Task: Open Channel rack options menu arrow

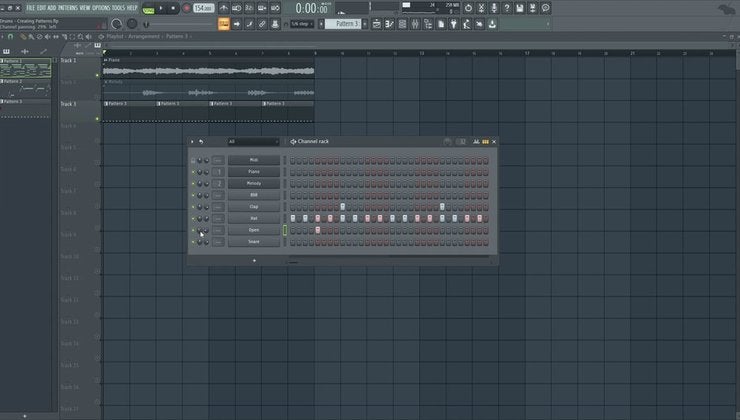Action: click(x=192, y=142)
